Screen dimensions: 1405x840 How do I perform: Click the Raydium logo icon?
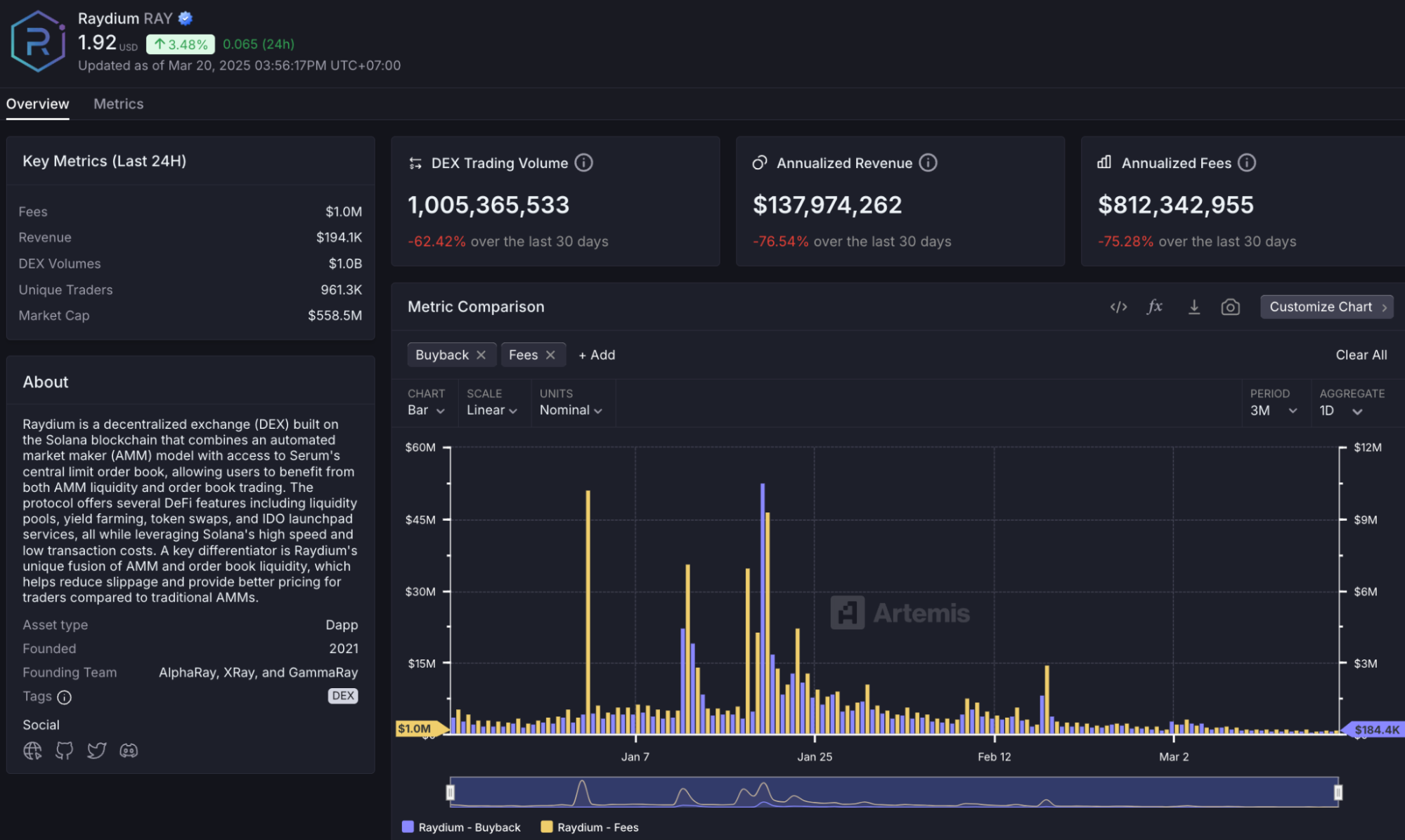[38, 41]
